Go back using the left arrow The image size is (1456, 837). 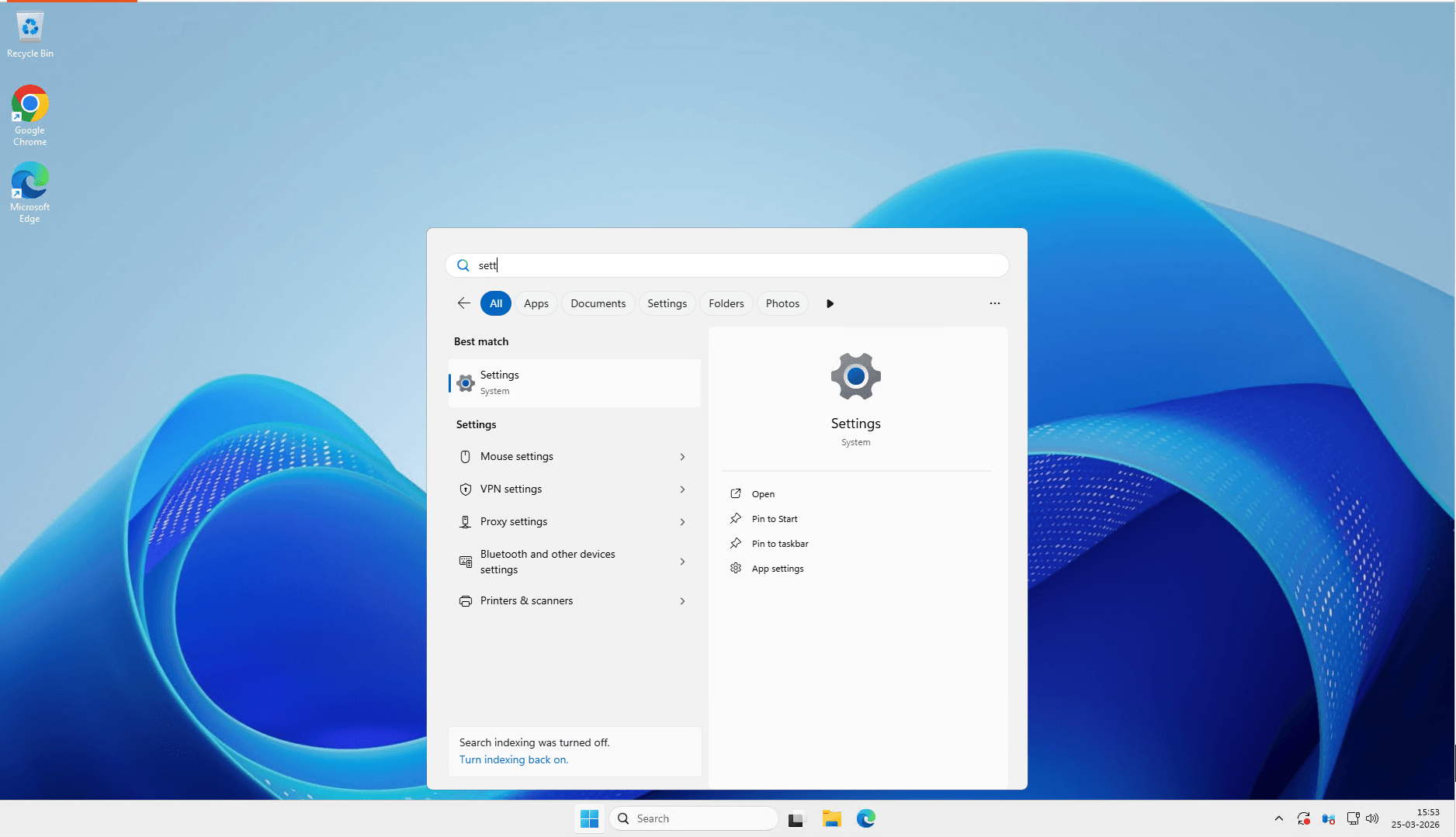464,303
